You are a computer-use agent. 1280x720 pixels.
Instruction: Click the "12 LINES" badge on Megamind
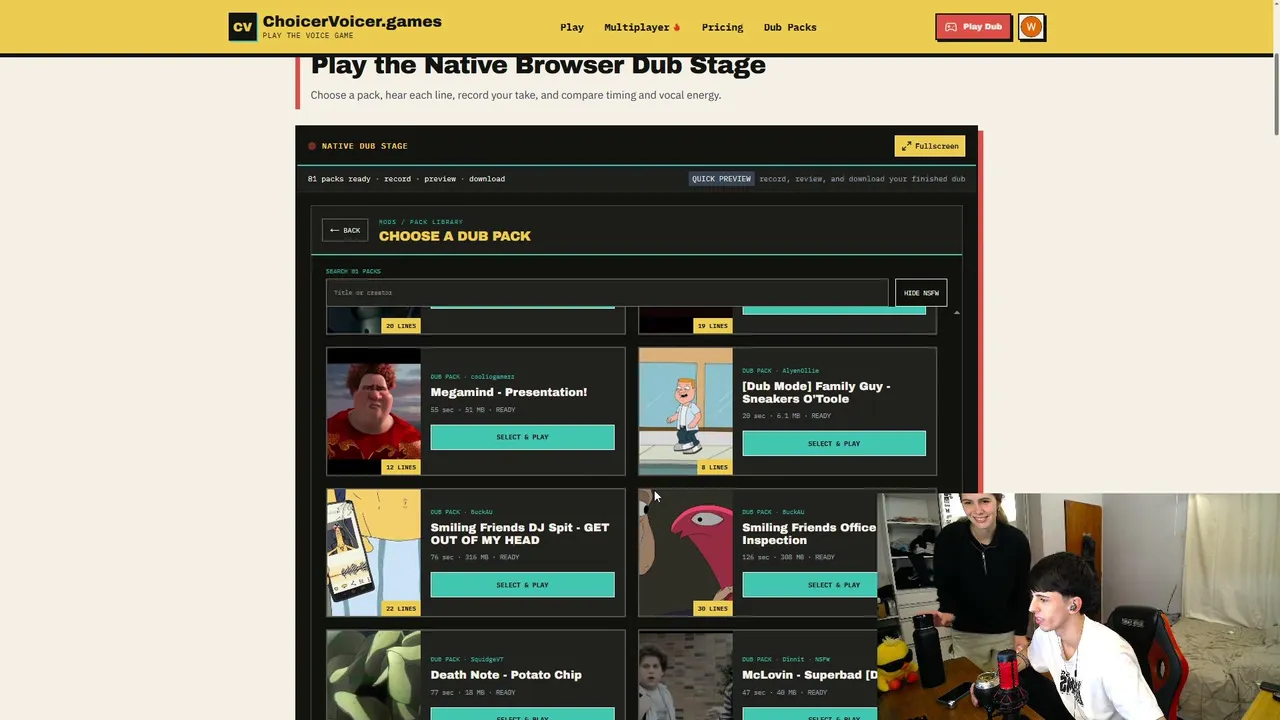tap(400, 467)
